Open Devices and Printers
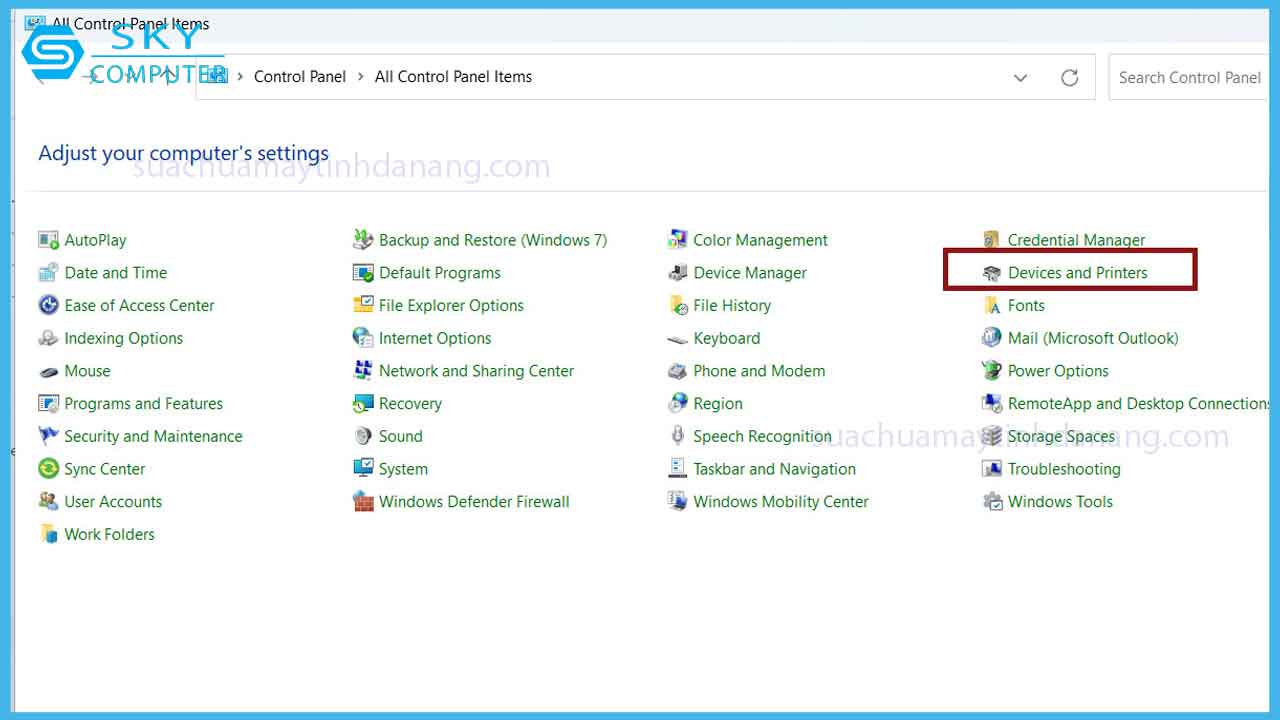 [x=1076, y=271]
